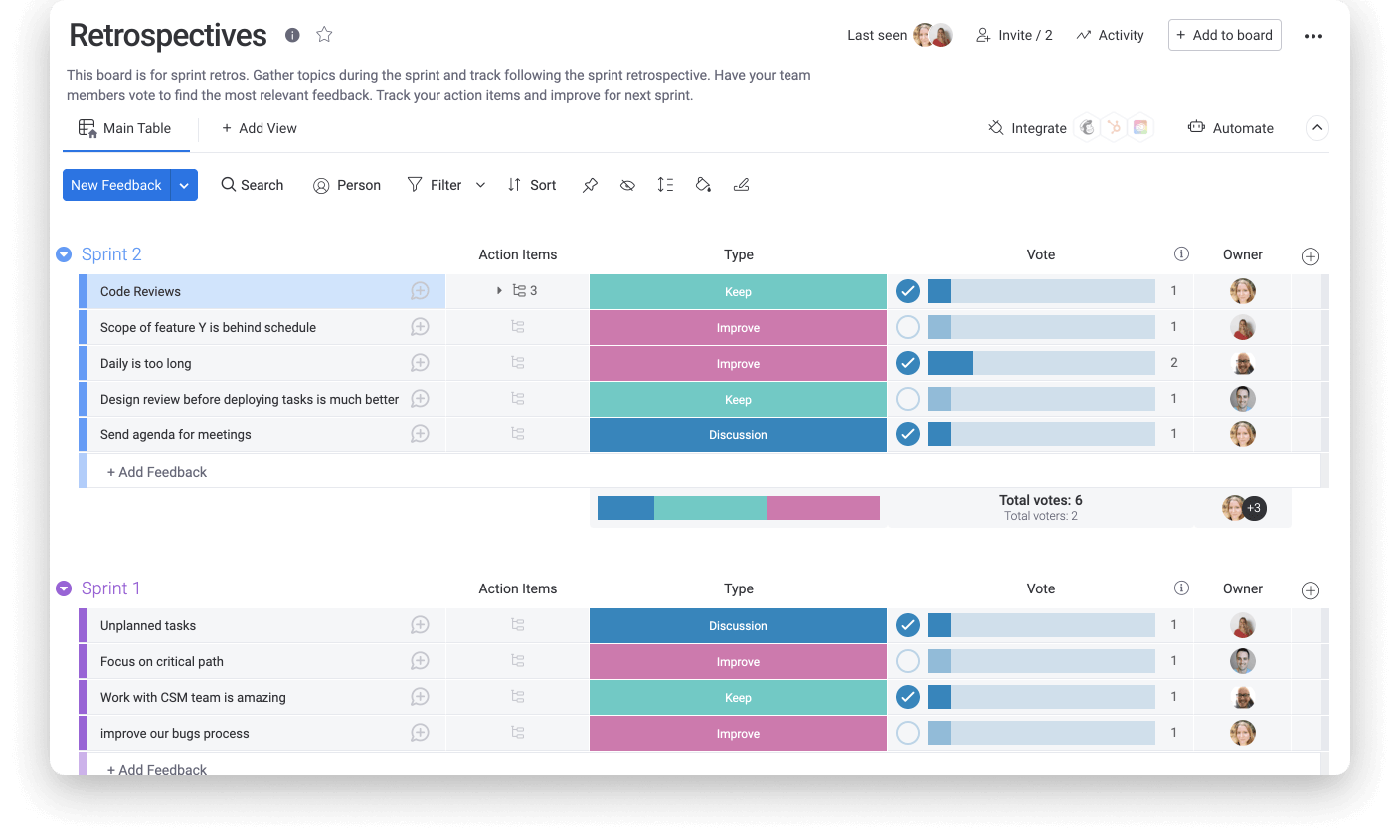Expand action items under Code Reviews
This screenshot has width=1400, height=840.
click(x=498, y=290)
